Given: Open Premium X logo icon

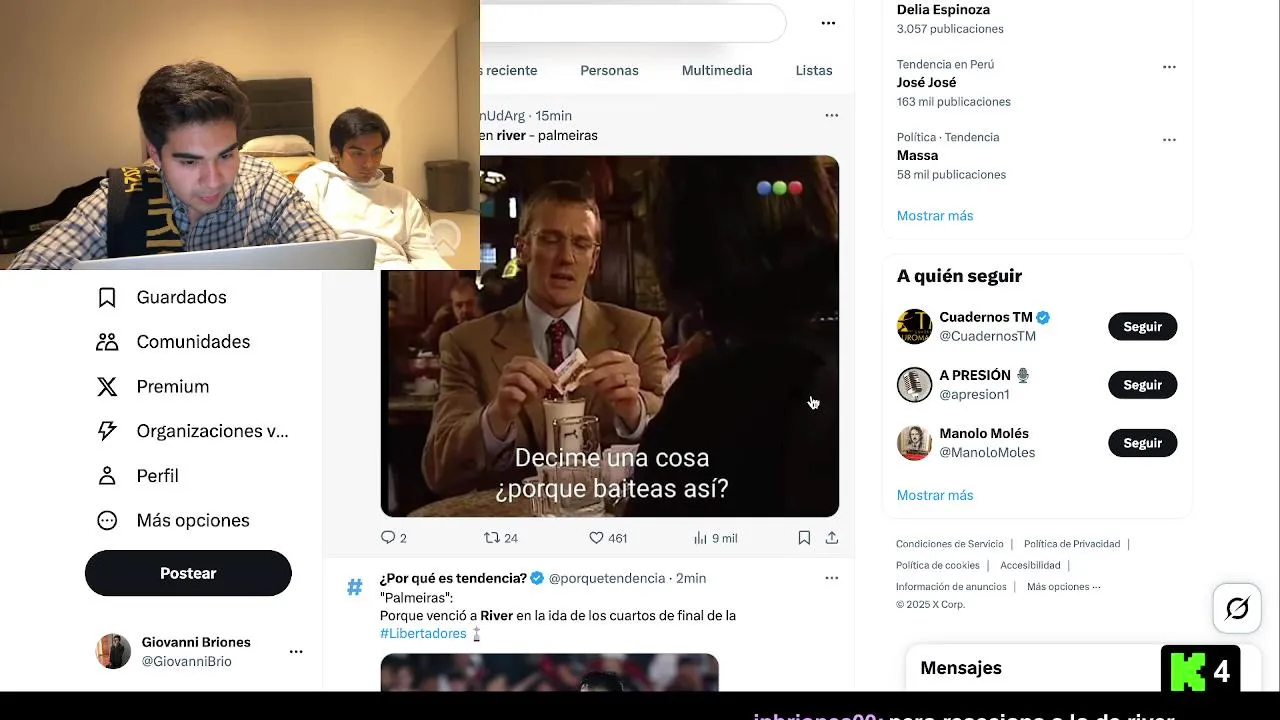Looking at the screenshot, I should pyautogui.click(x=107, y=387).
